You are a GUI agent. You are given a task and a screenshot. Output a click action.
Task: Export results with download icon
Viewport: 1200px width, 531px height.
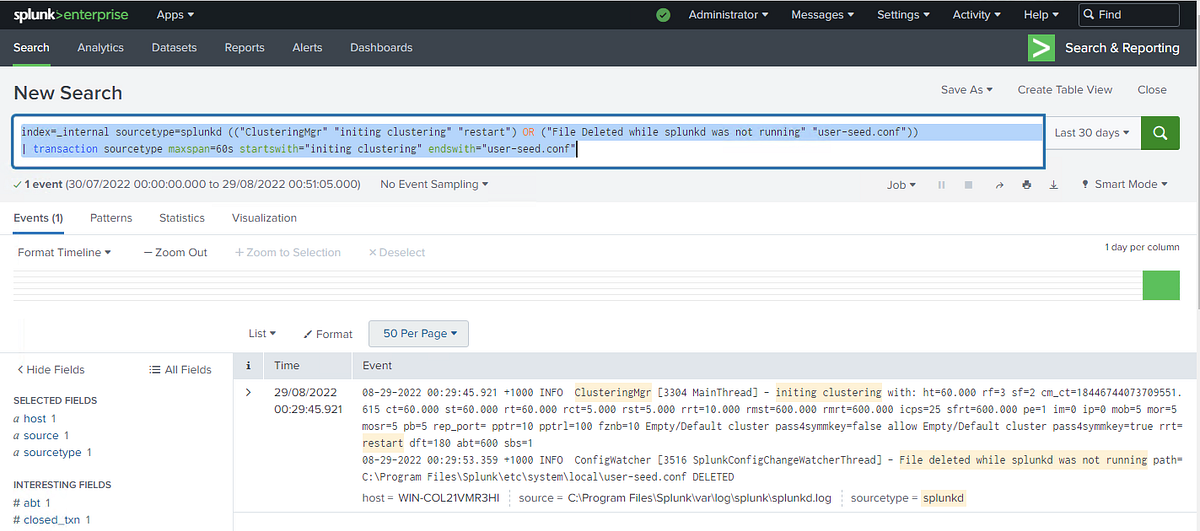1053,185
